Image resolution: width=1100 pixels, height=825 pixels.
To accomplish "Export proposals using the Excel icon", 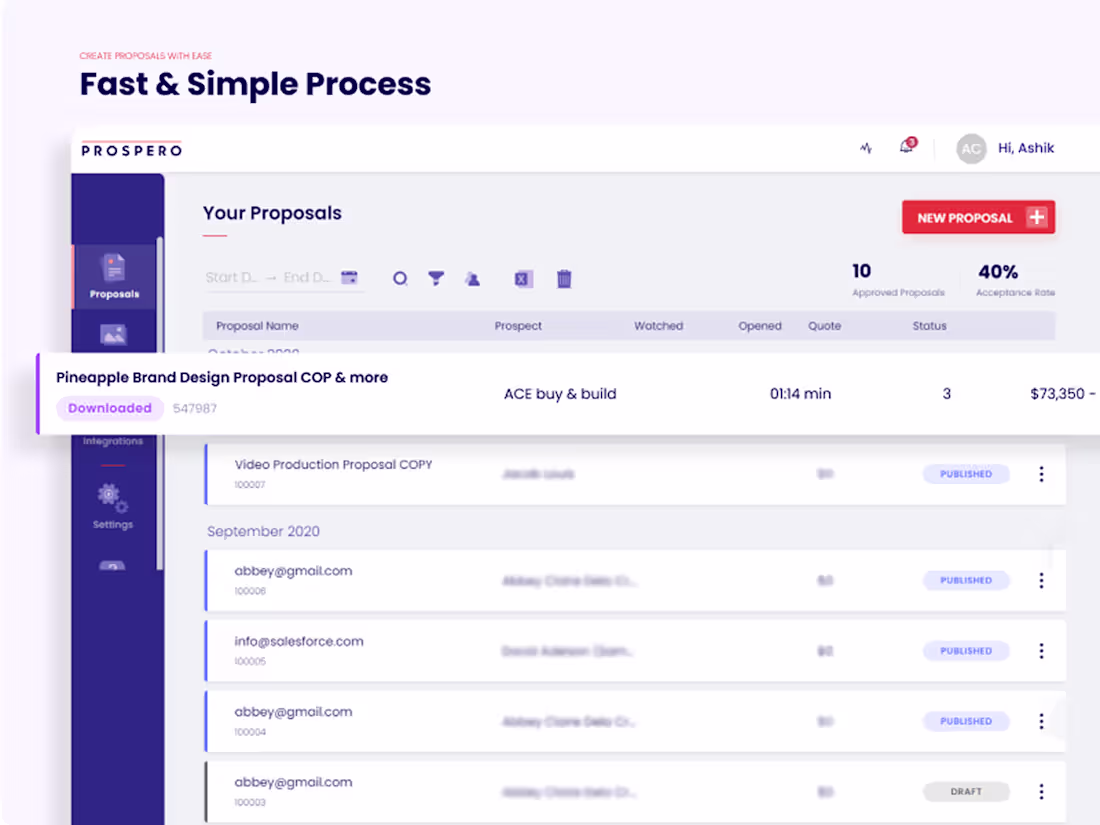I will coord(522,279).
